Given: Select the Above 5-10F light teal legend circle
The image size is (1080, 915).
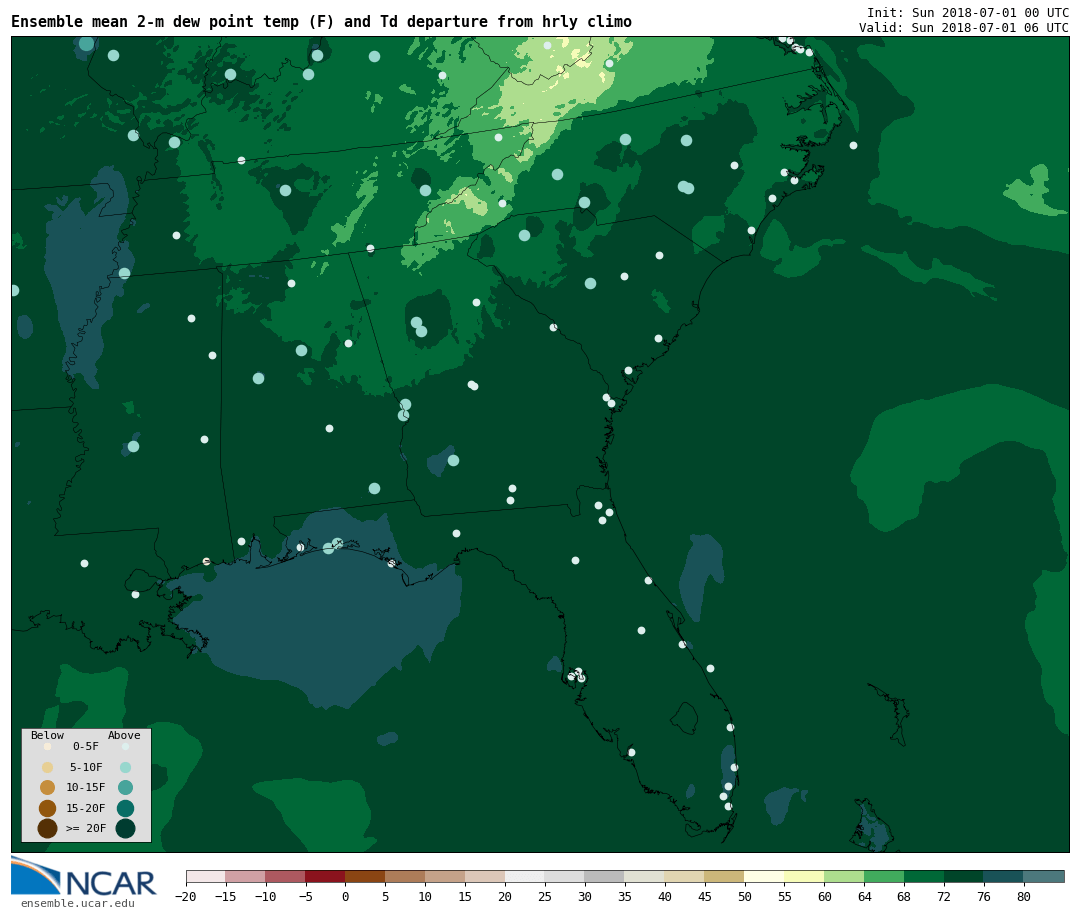Looking at the screenshot, I should [x=125, y=768].
